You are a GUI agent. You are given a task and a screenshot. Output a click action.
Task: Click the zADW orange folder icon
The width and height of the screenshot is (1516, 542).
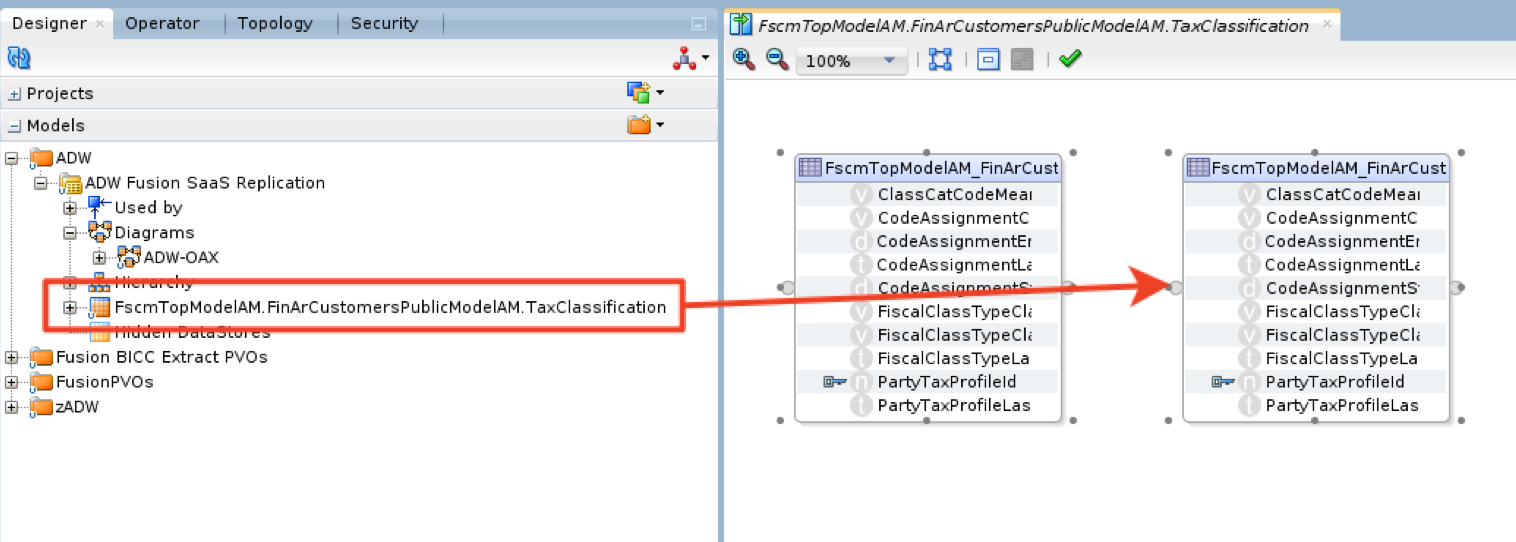pyautogui.click(x=41, y=408)
